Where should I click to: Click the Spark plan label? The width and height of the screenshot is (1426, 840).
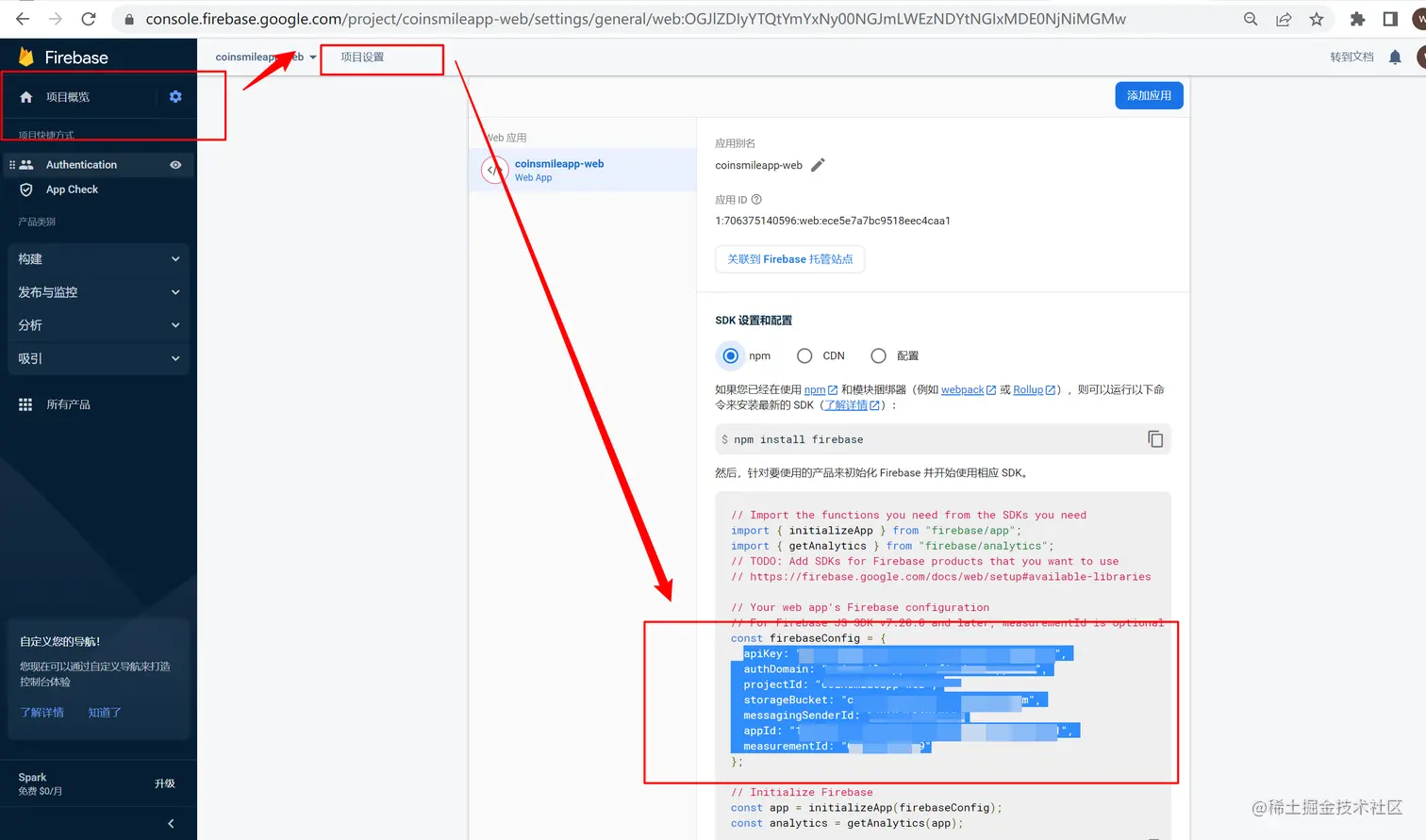[32, 778]
